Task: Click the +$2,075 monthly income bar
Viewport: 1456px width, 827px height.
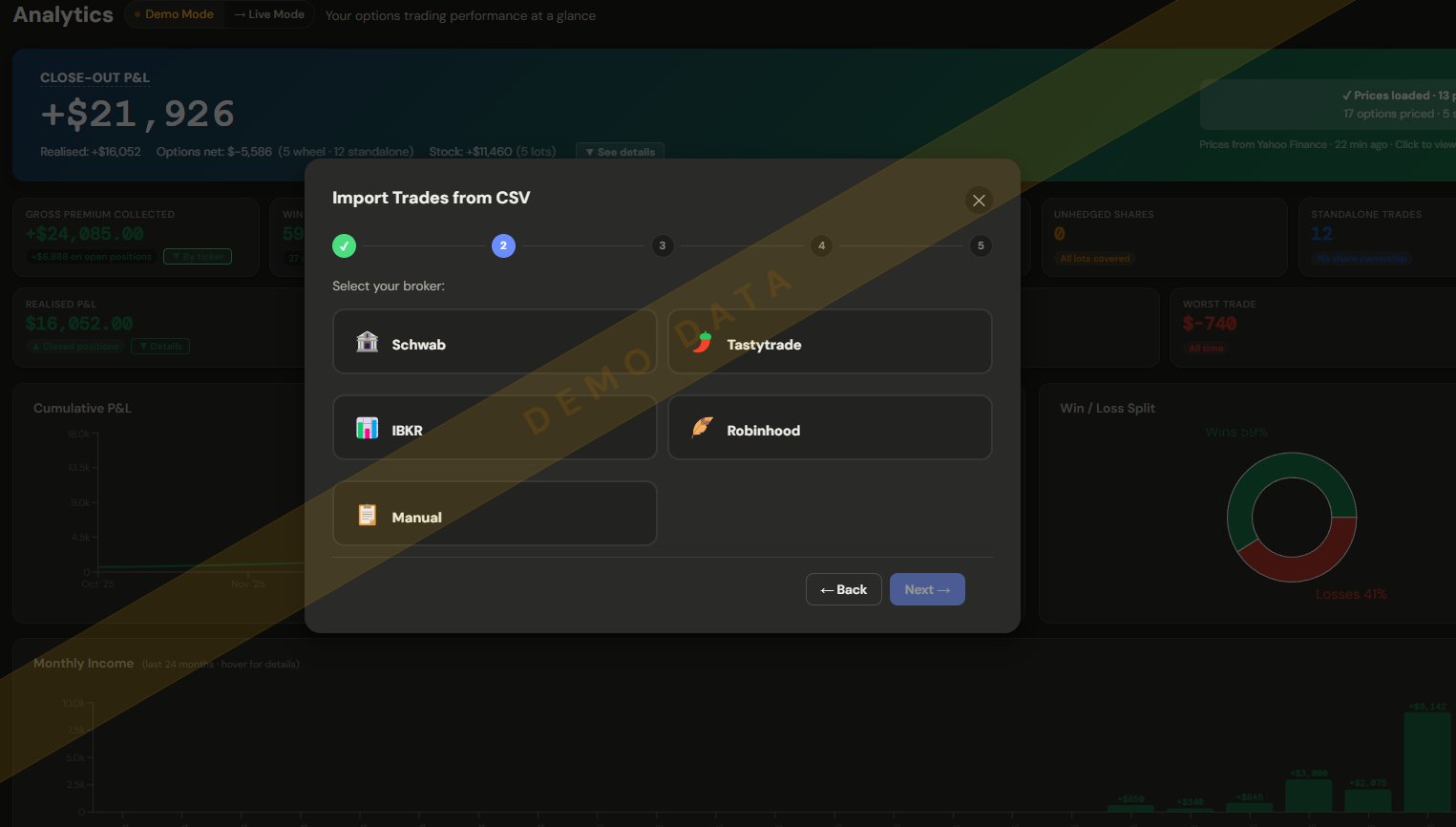Action: (x=1368, y=800)
